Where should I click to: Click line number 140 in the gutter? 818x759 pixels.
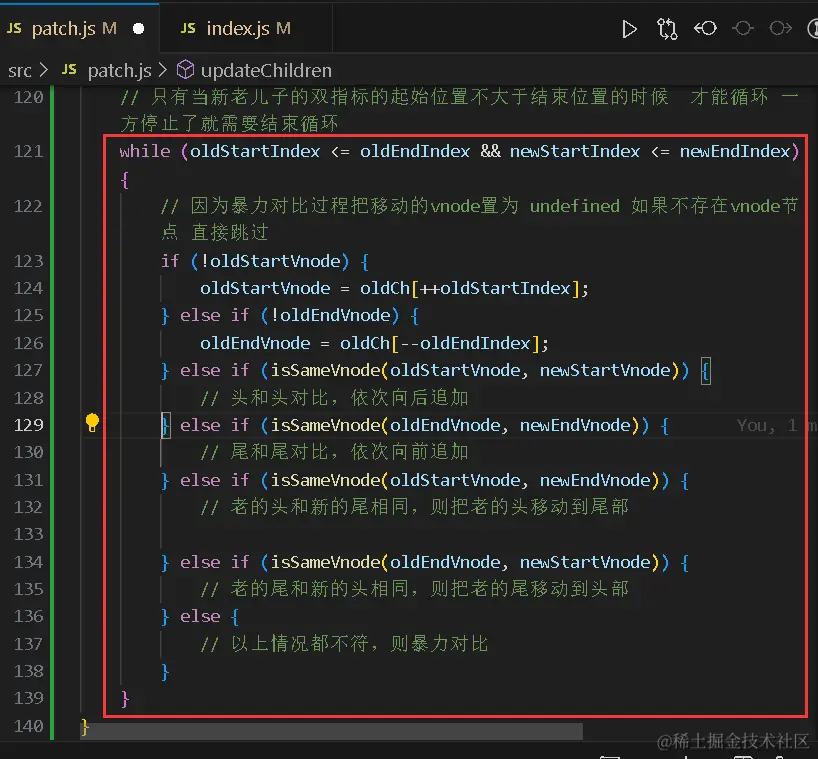[x=28, y=726]
